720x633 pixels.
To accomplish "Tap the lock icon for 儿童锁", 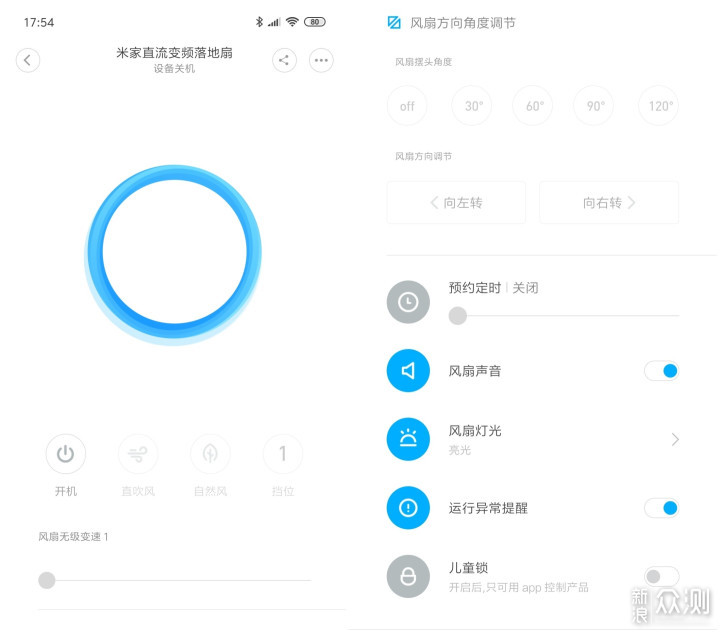I will pyautogui.click(x=408, y=576).
